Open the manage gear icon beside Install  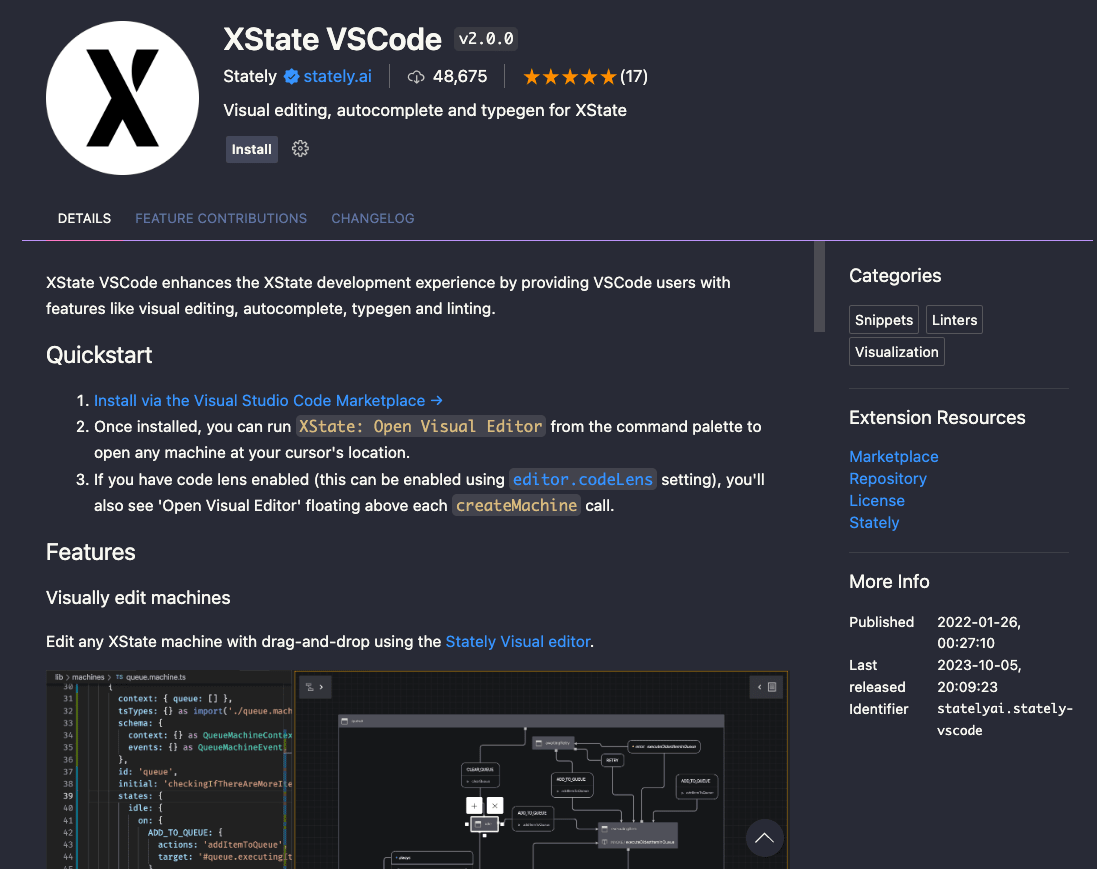pos(300,148)
